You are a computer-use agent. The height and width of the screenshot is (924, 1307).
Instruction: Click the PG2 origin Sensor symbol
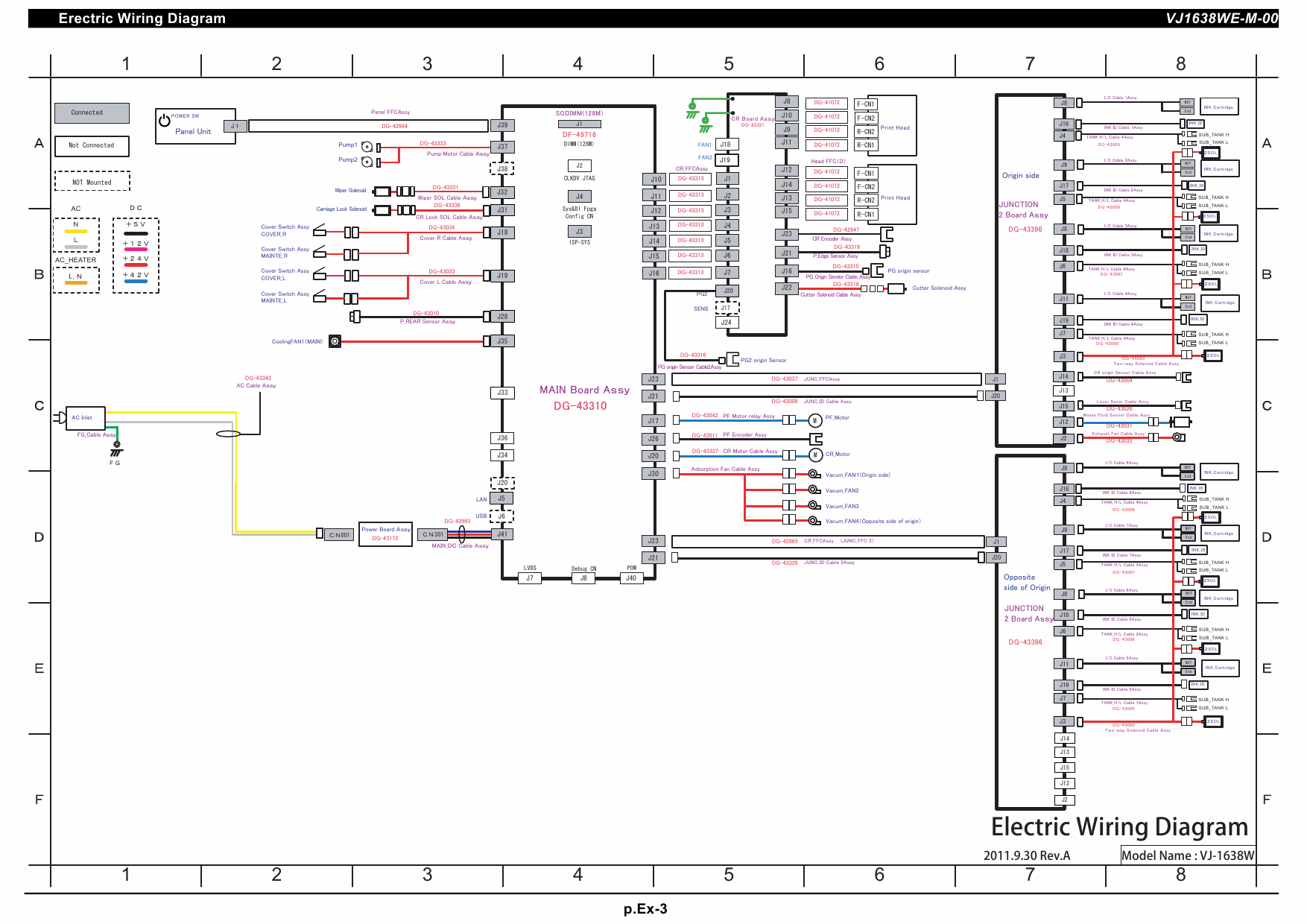732,360
